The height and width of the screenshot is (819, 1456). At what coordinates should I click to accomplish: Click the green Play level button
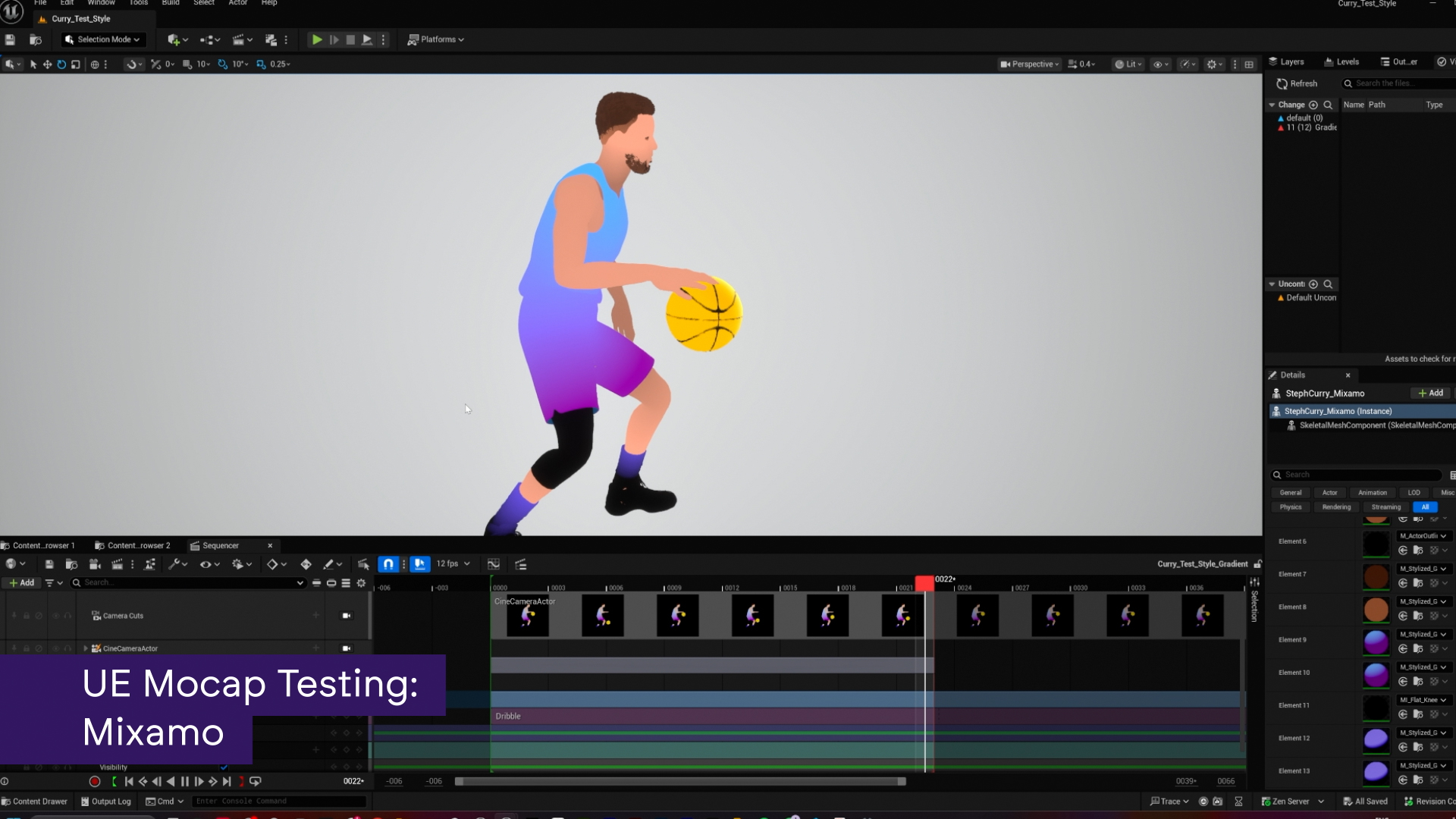click(x=317, y=39)
